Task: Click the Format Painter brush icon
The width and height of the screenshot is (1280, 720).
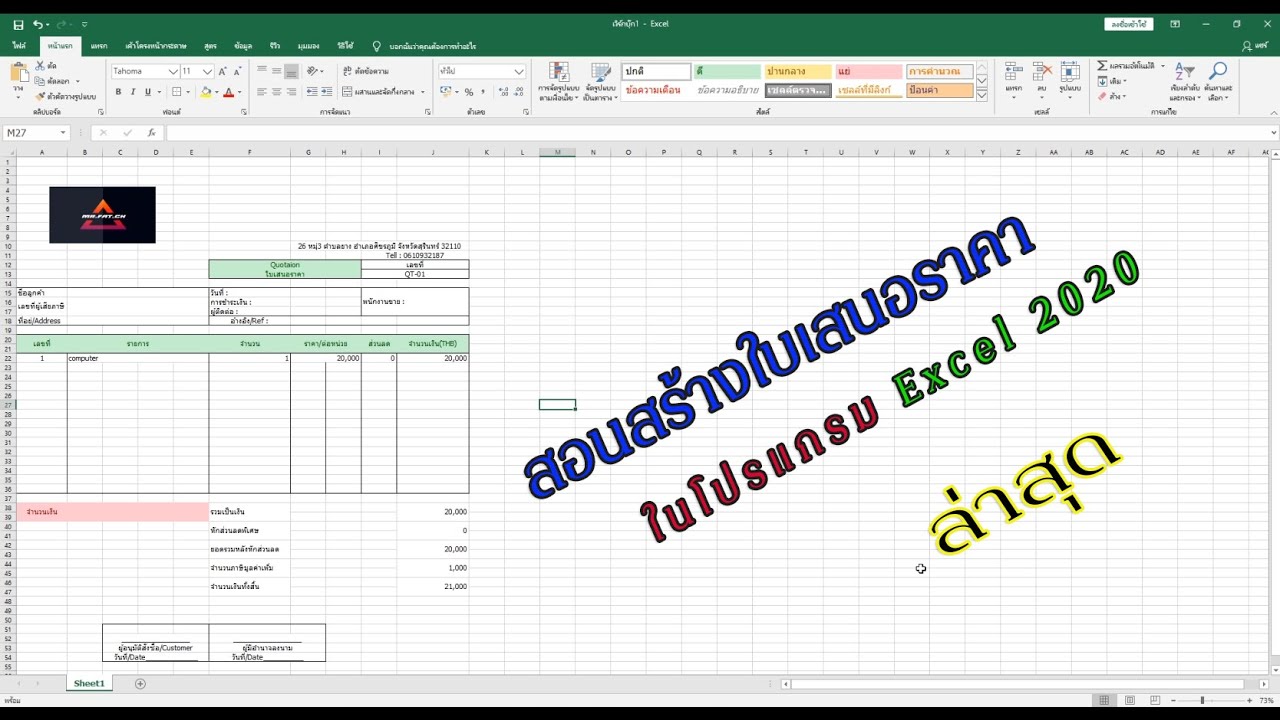Action: [x=40, y=96]
